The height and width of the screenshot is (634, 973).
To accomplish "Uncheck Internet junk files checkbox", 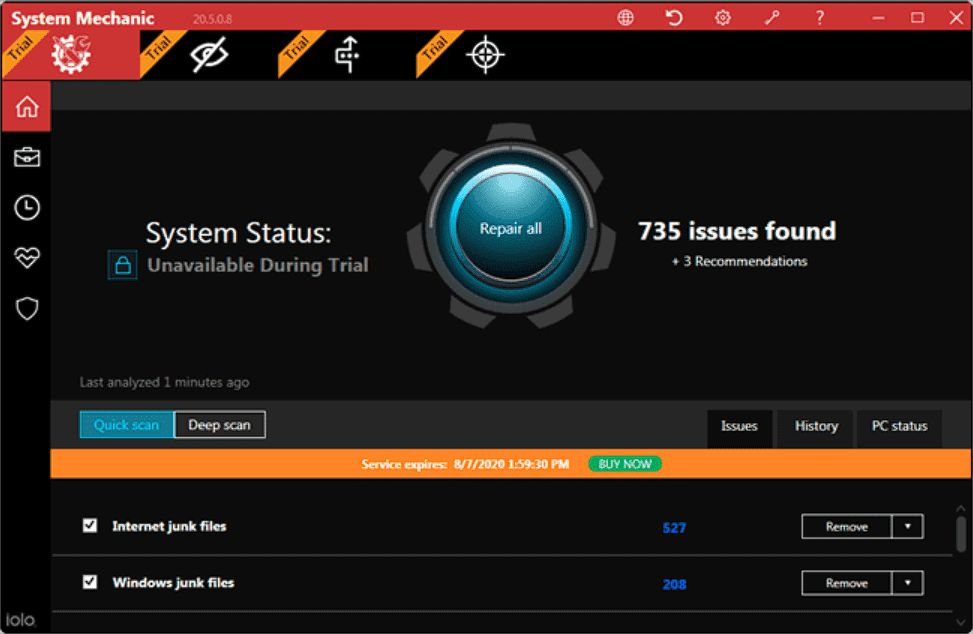I will click(x=90, y=525).
